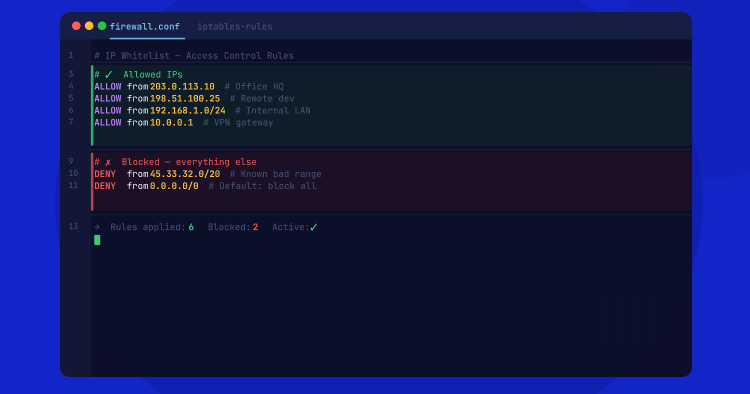Click the '# Office HQ' comment
This screenshot has width=750, height=394.
click(x=254, y=87)
